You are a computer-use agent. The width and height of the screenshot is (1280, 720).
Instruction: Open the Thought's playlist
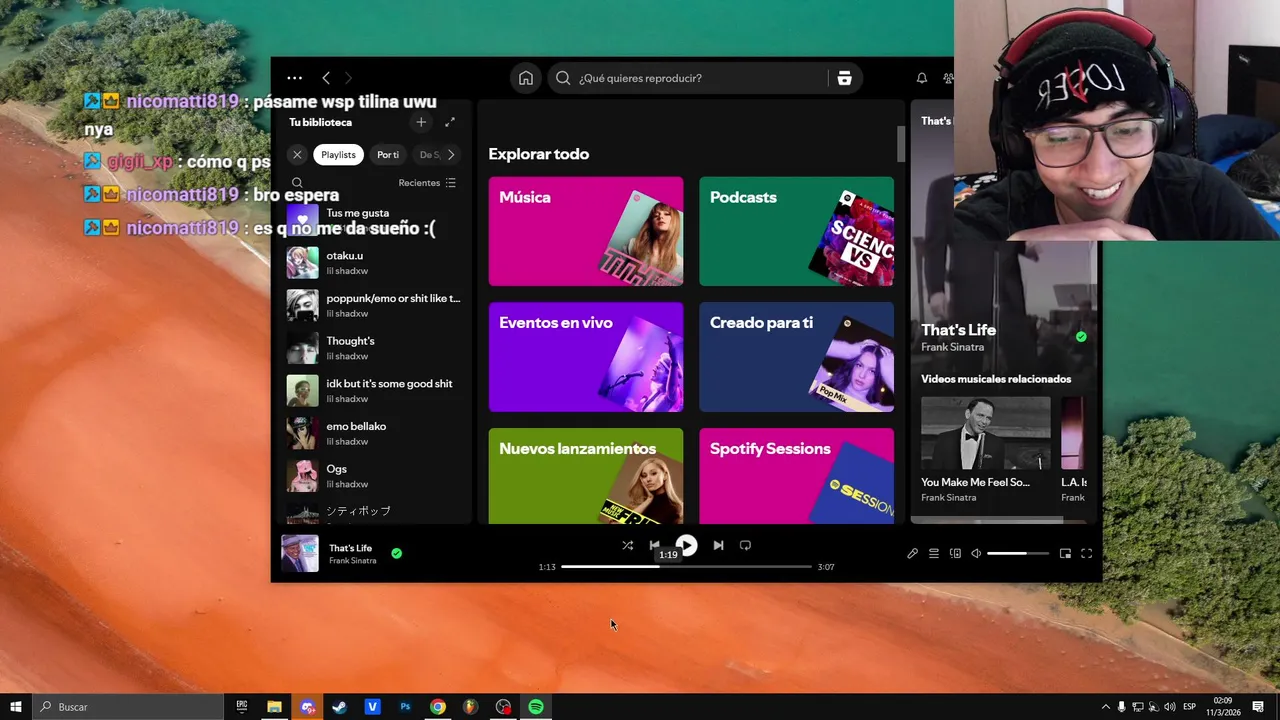point(372,348)
